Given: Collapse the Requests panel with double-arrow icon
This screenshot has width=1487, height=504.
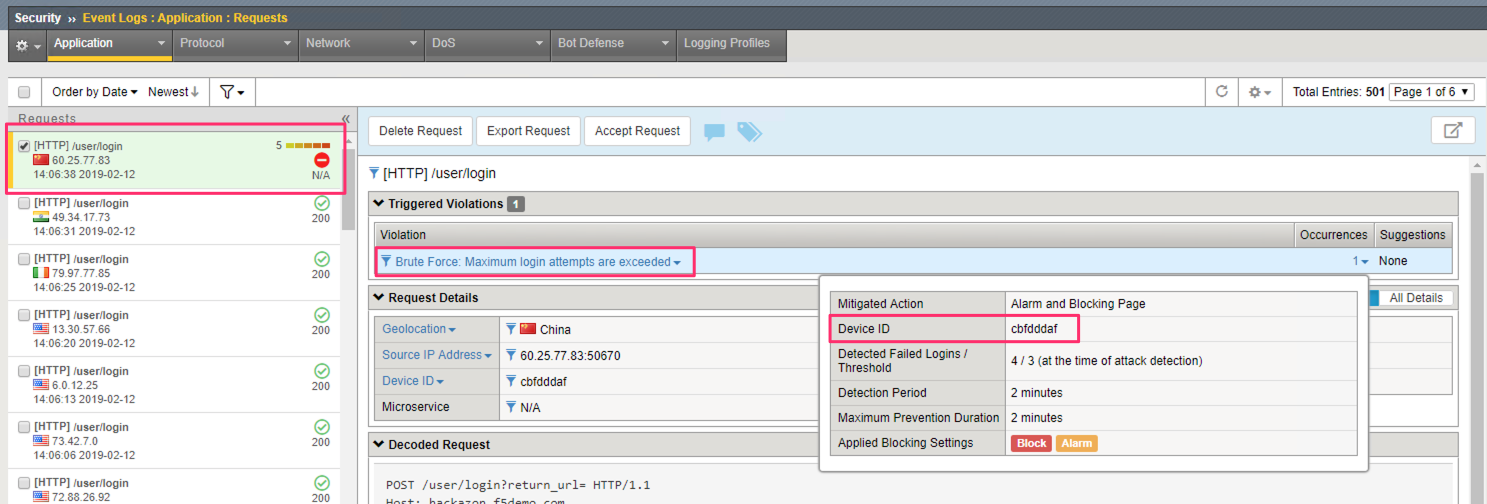Looking at the screenshot, I should pos(345,118).
